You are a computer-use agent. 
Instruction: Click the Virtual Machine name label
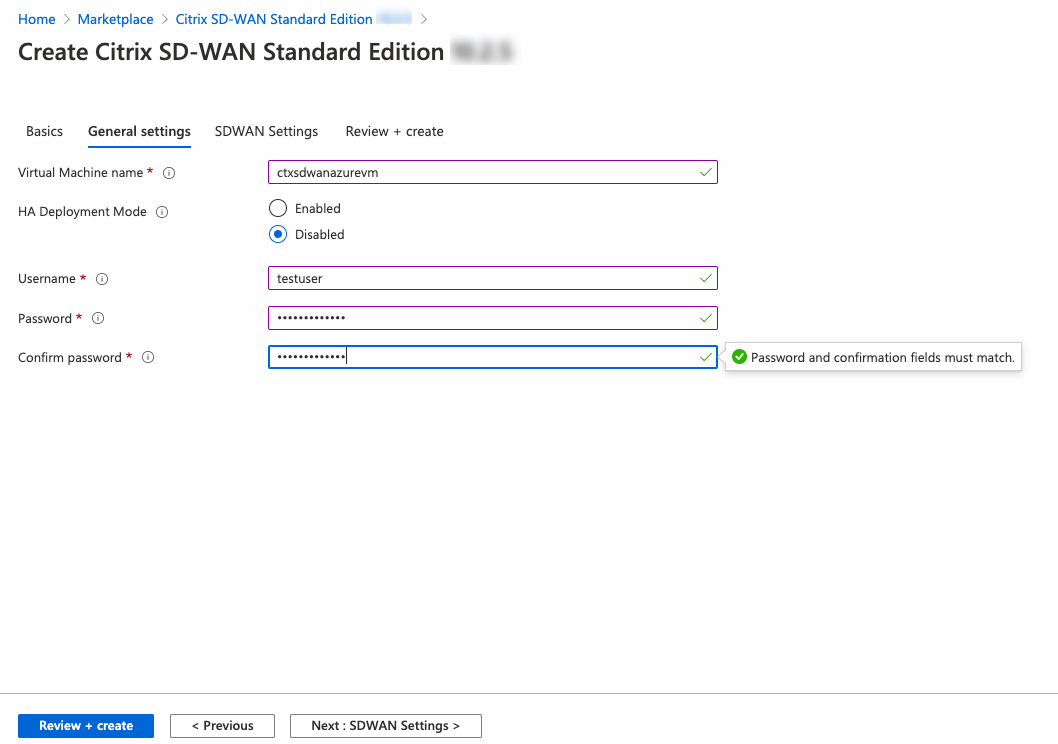80,173
